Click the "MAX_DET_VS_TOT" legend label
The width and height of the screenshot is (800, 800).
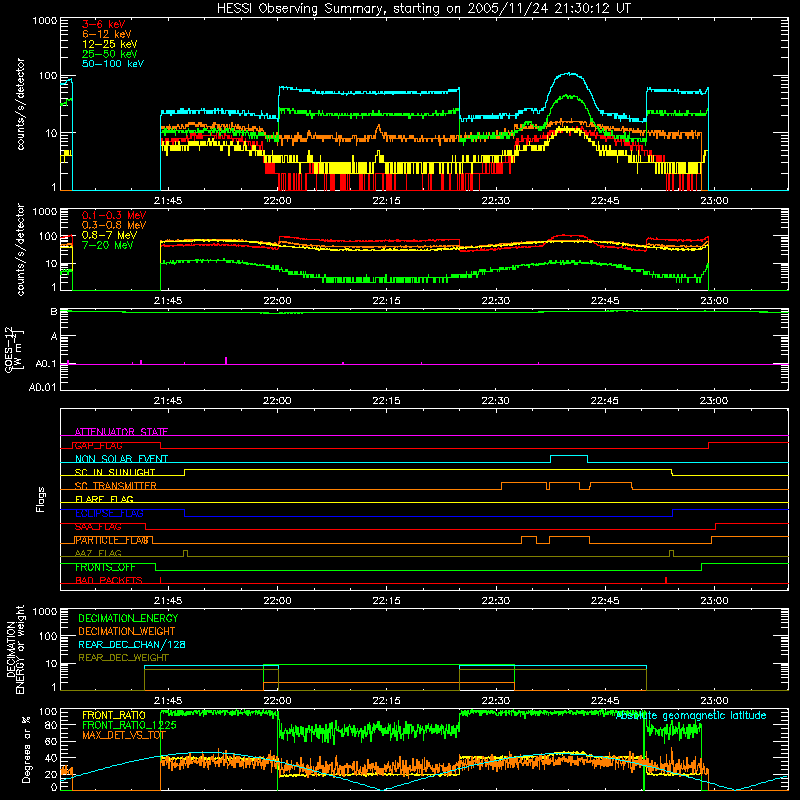click(124, 735)
